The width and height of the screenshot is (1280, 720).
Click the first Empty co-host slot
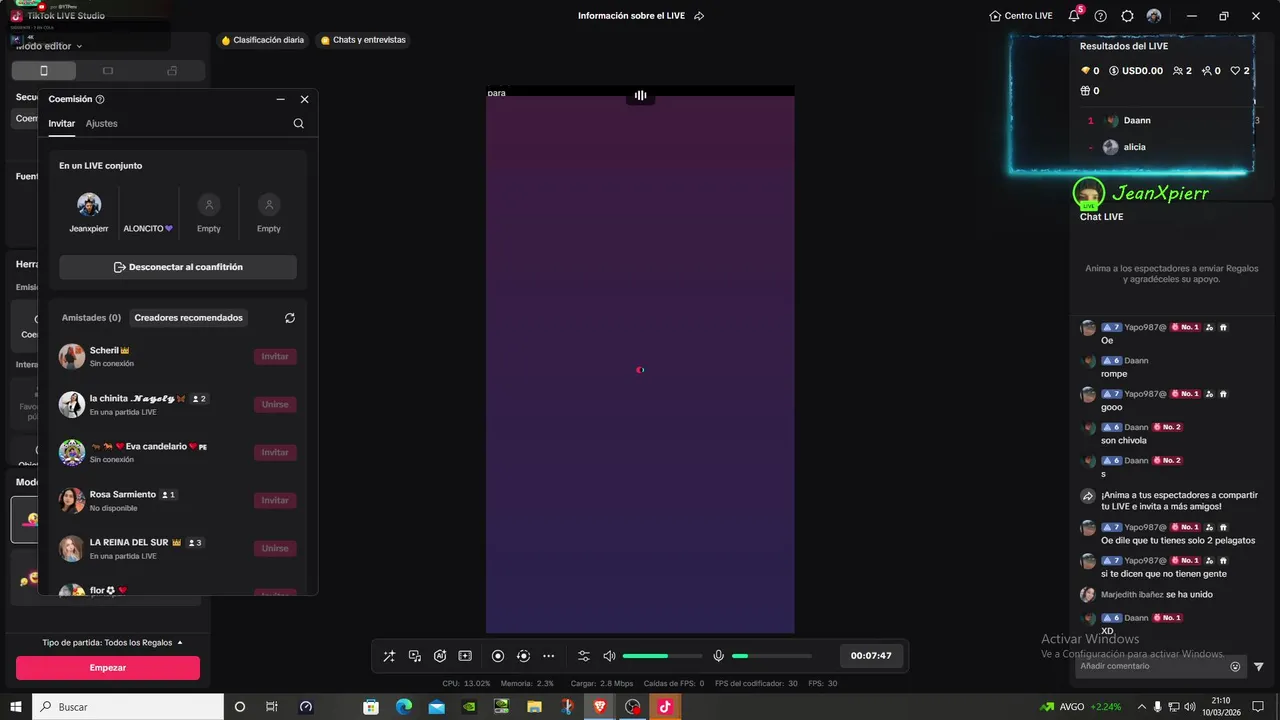tap(208, 213)
